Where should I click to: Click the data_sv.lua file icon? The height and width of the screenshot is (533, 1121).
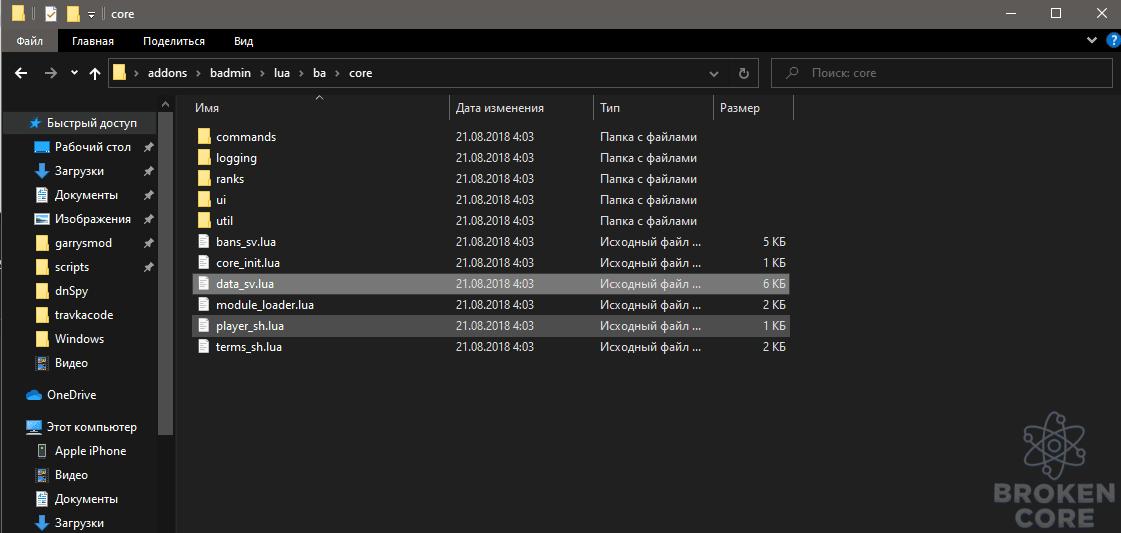coord(204,284)
